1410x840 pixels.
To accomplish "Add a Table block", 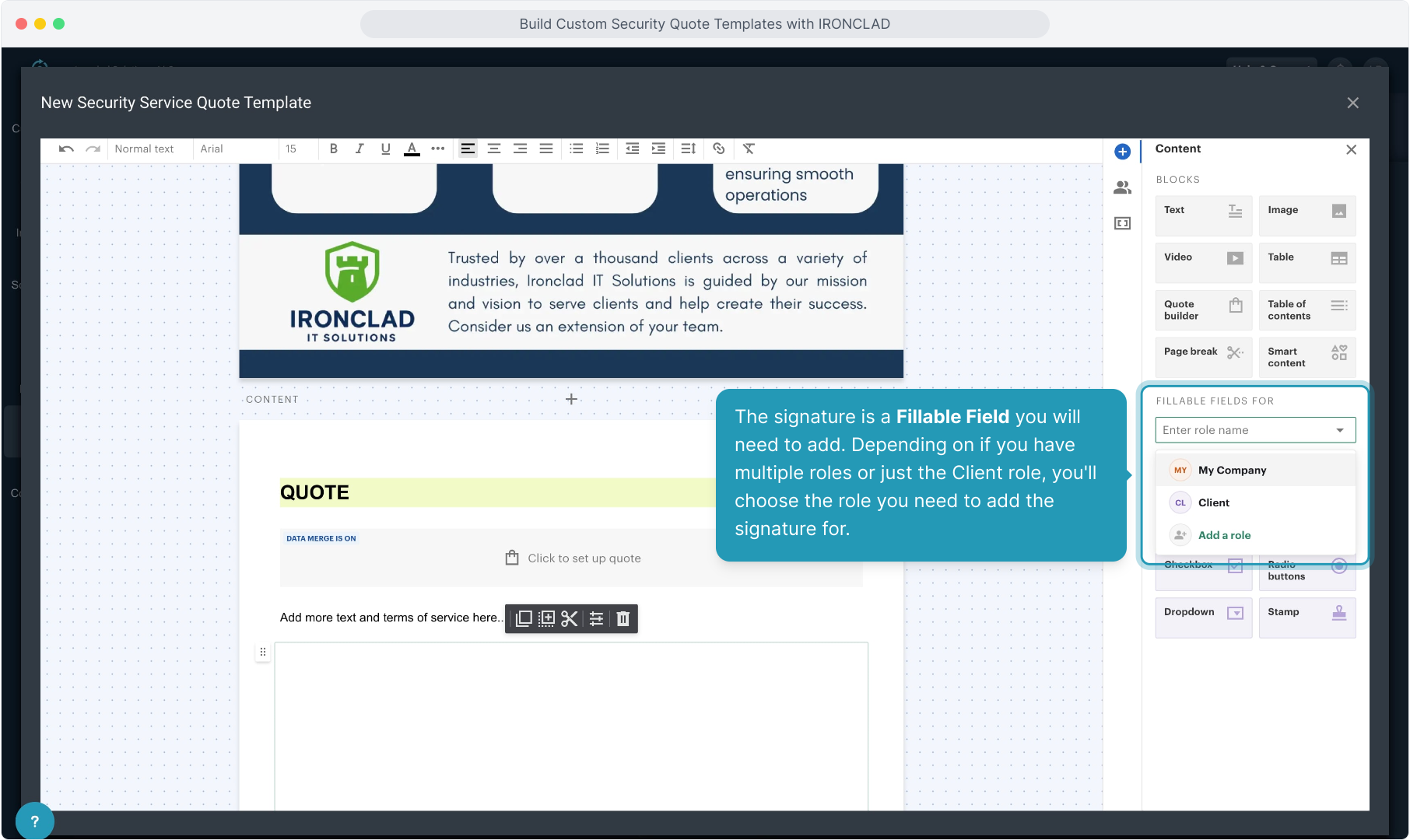I will [1307, 263].
